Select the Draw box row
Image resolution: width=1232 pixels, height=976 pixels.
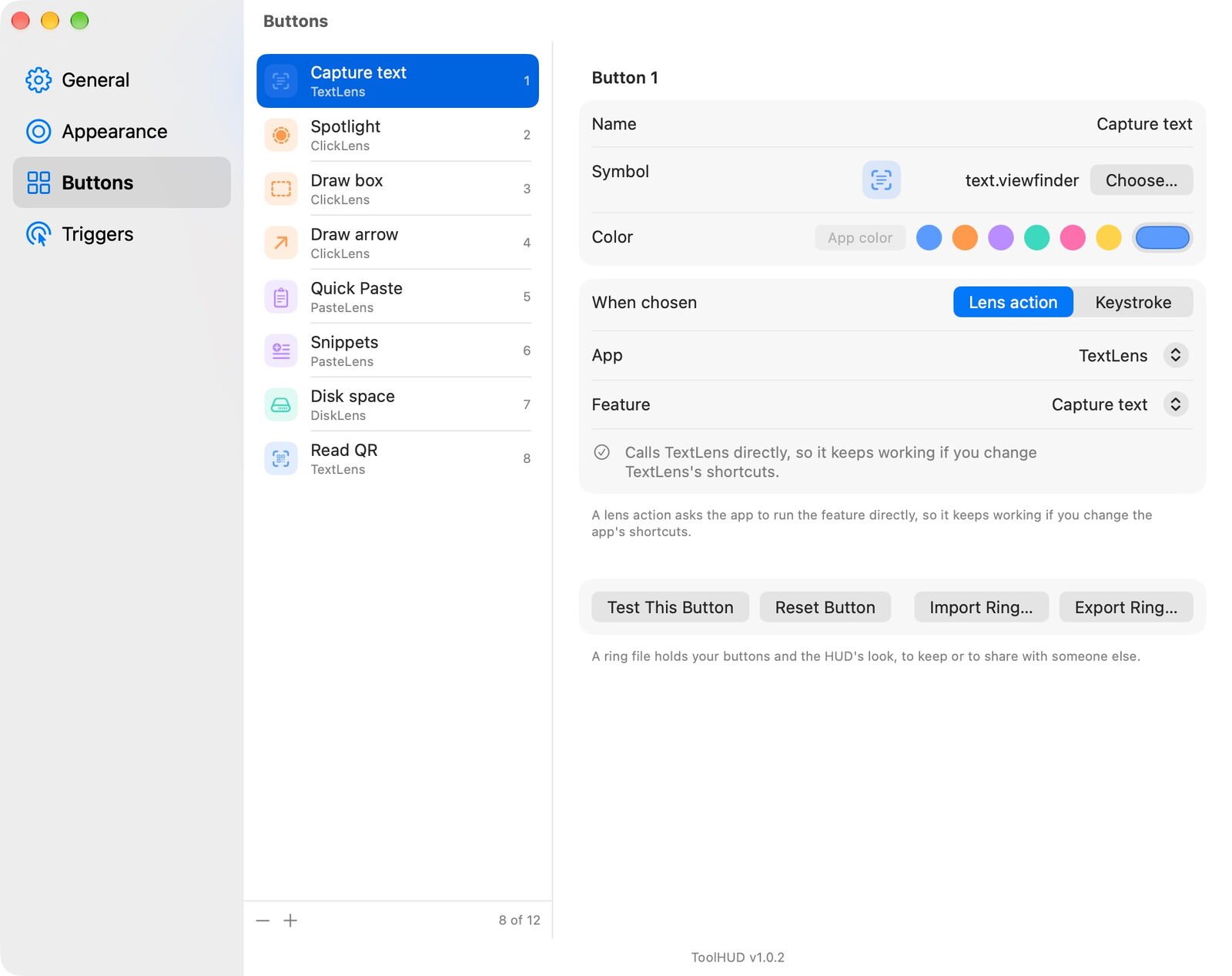(x=397, y=189)
